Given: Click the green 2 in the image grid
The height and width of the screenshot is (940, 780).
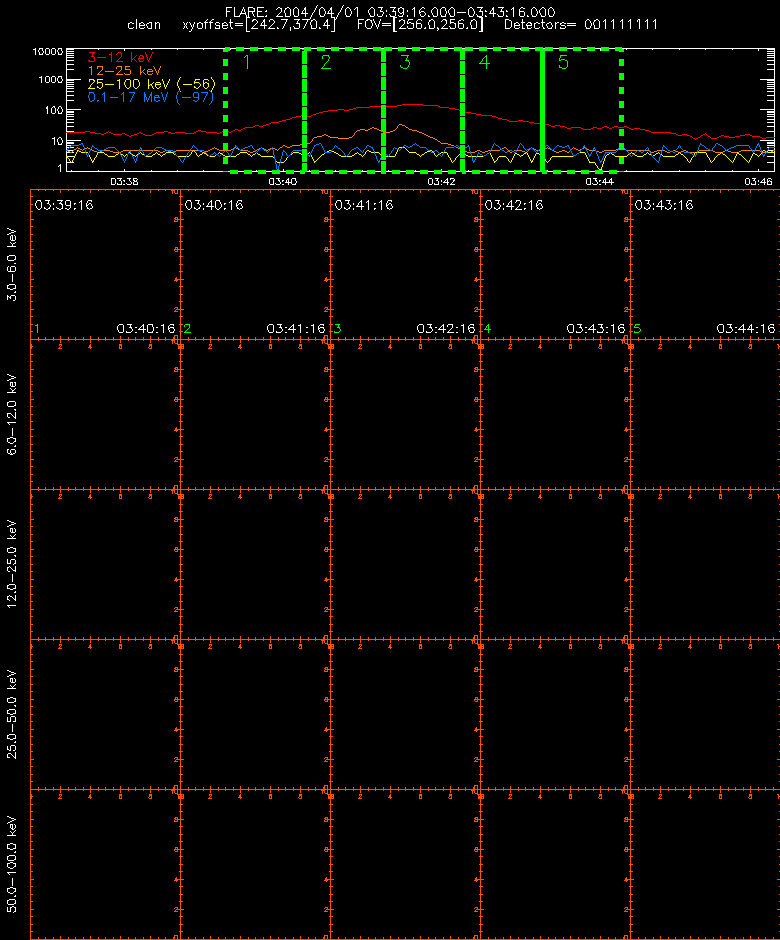Looking at the screenshot, I should pyautogui.click(x=188, y=329).
